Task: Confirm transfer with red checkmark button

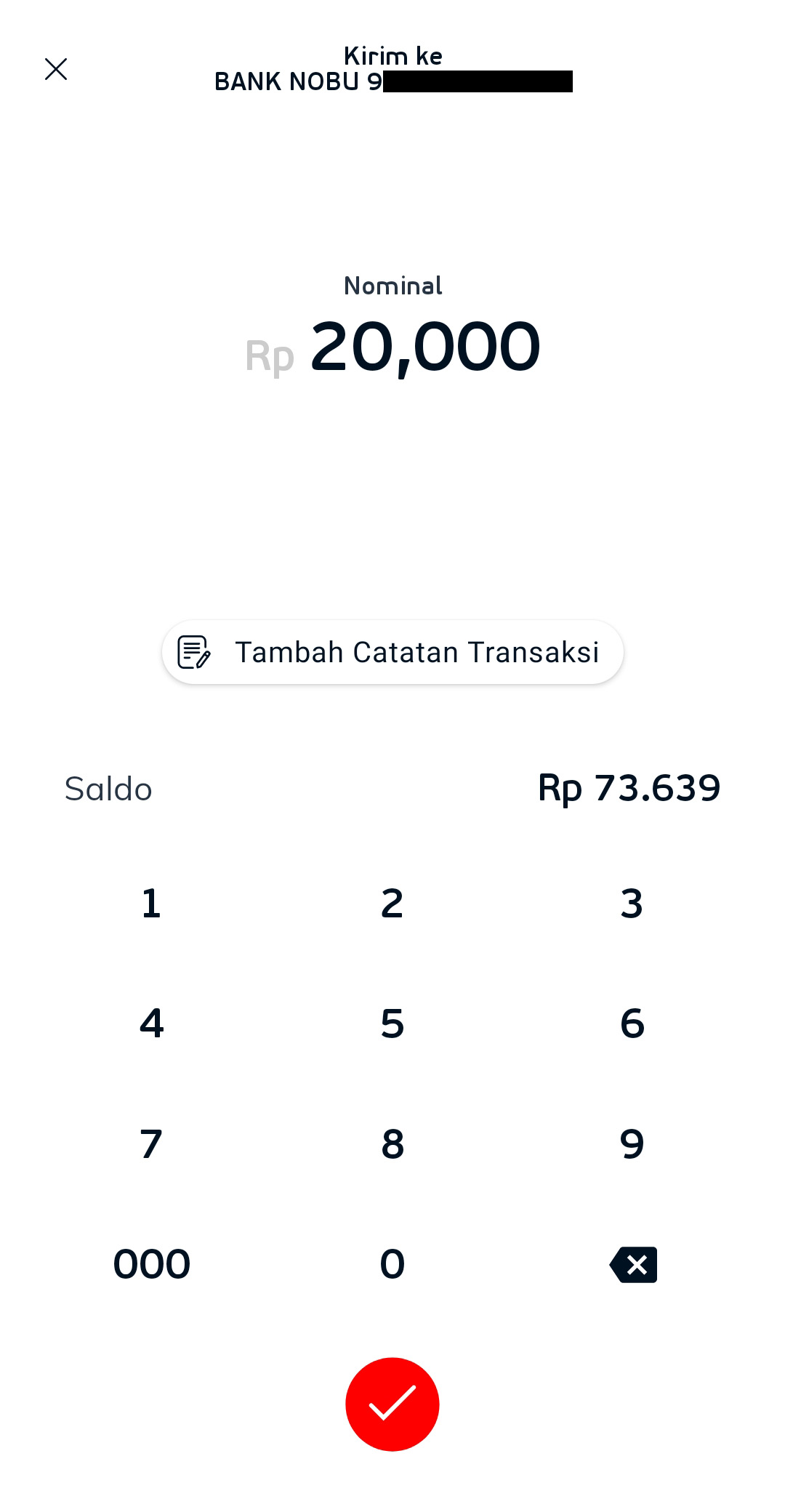Action: point(392,1404)
